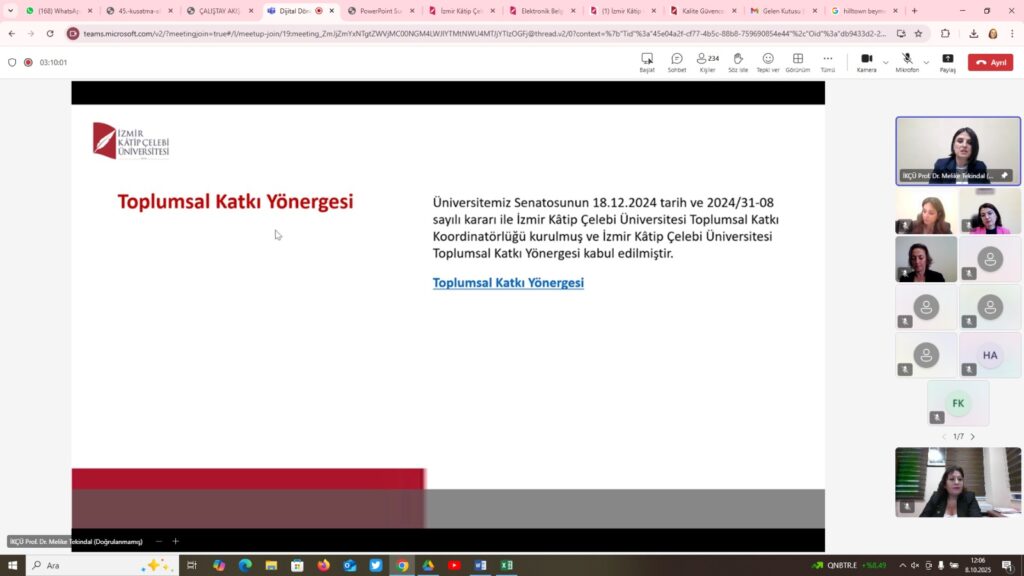This screenshot has width=1024, height=576.
Task: Leave the meeting with Ayrıl button
Action: 990,62
